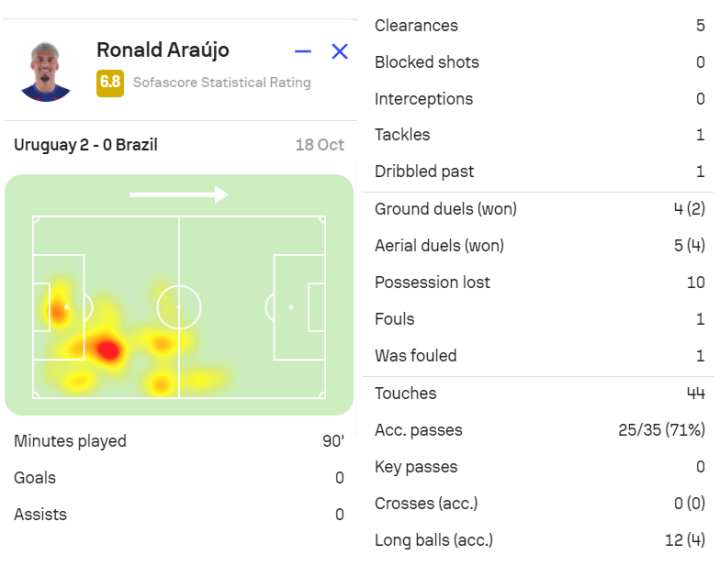Select the Uruguay 2 - 0 Brazil match

[86, 145]
